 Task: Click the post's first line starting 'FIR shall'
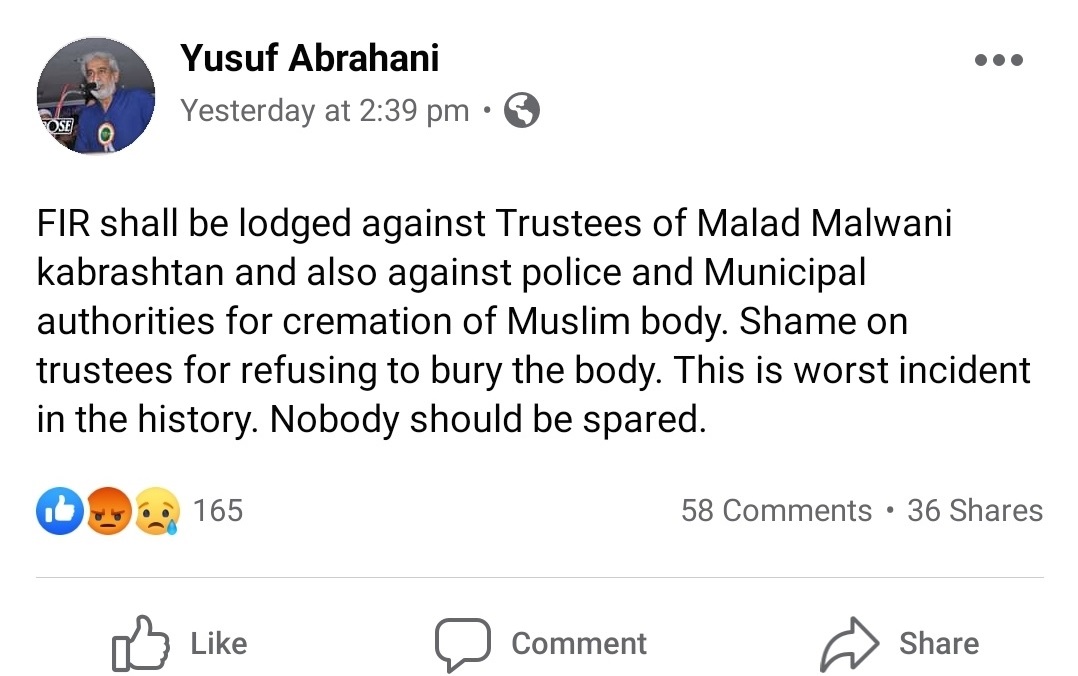point(494,223)
